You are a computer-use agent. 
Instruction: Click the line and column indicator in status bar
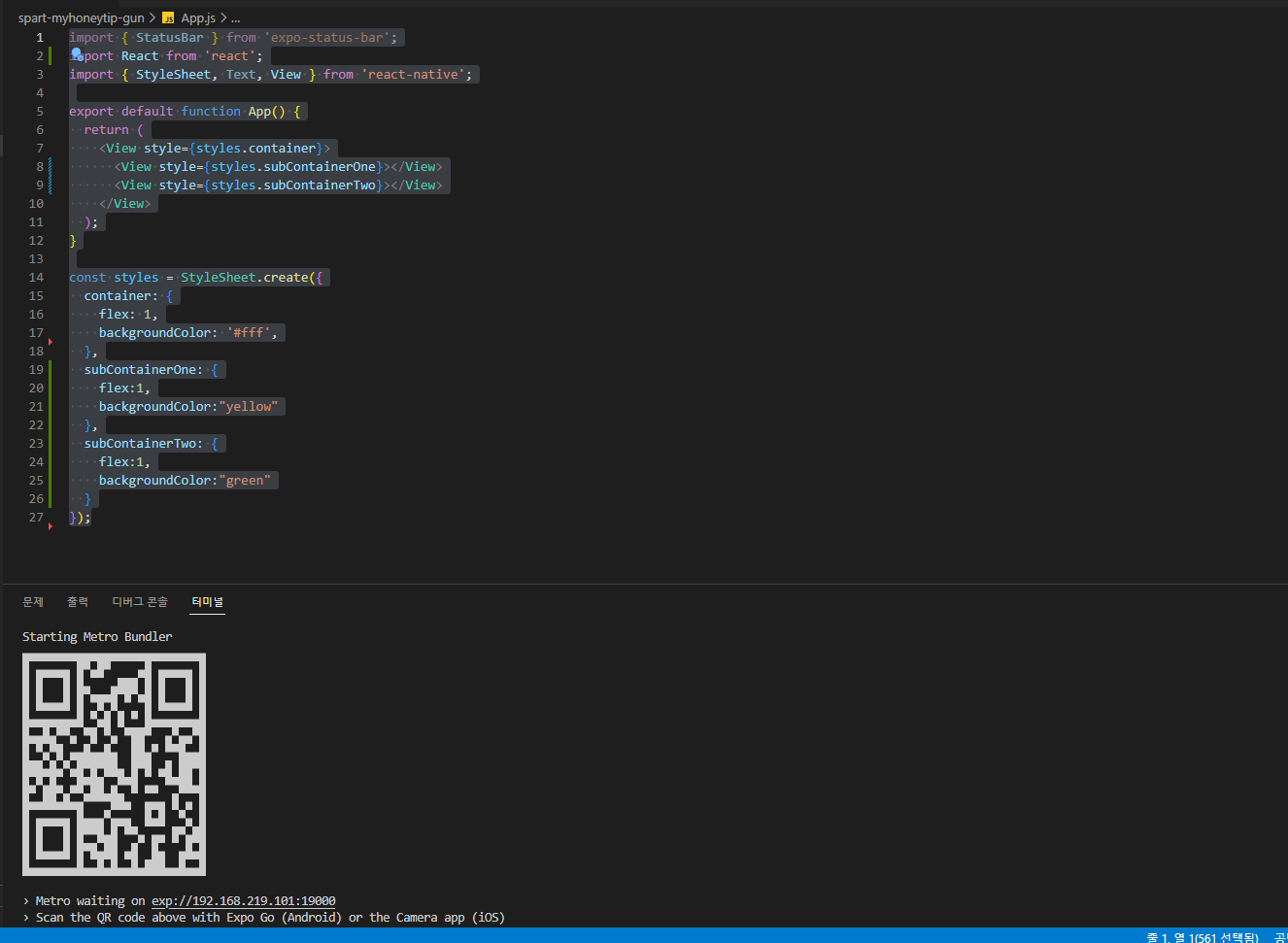[1203, 937]
